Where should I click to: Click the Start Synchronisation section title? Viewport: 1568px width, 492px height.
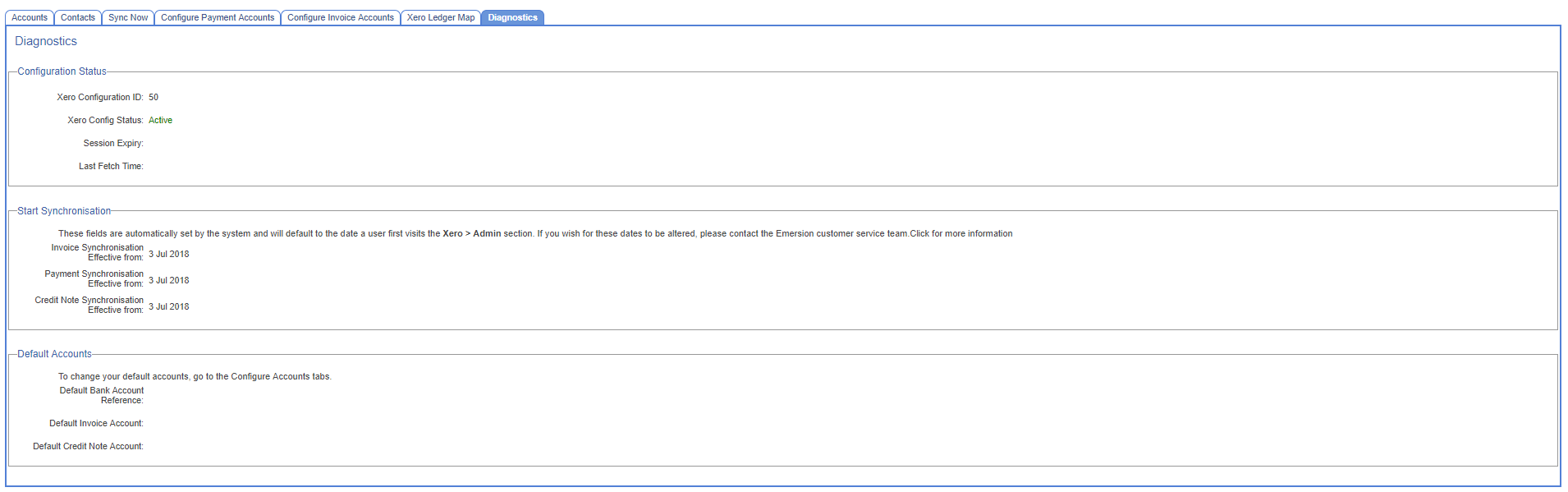coord(64,211)
